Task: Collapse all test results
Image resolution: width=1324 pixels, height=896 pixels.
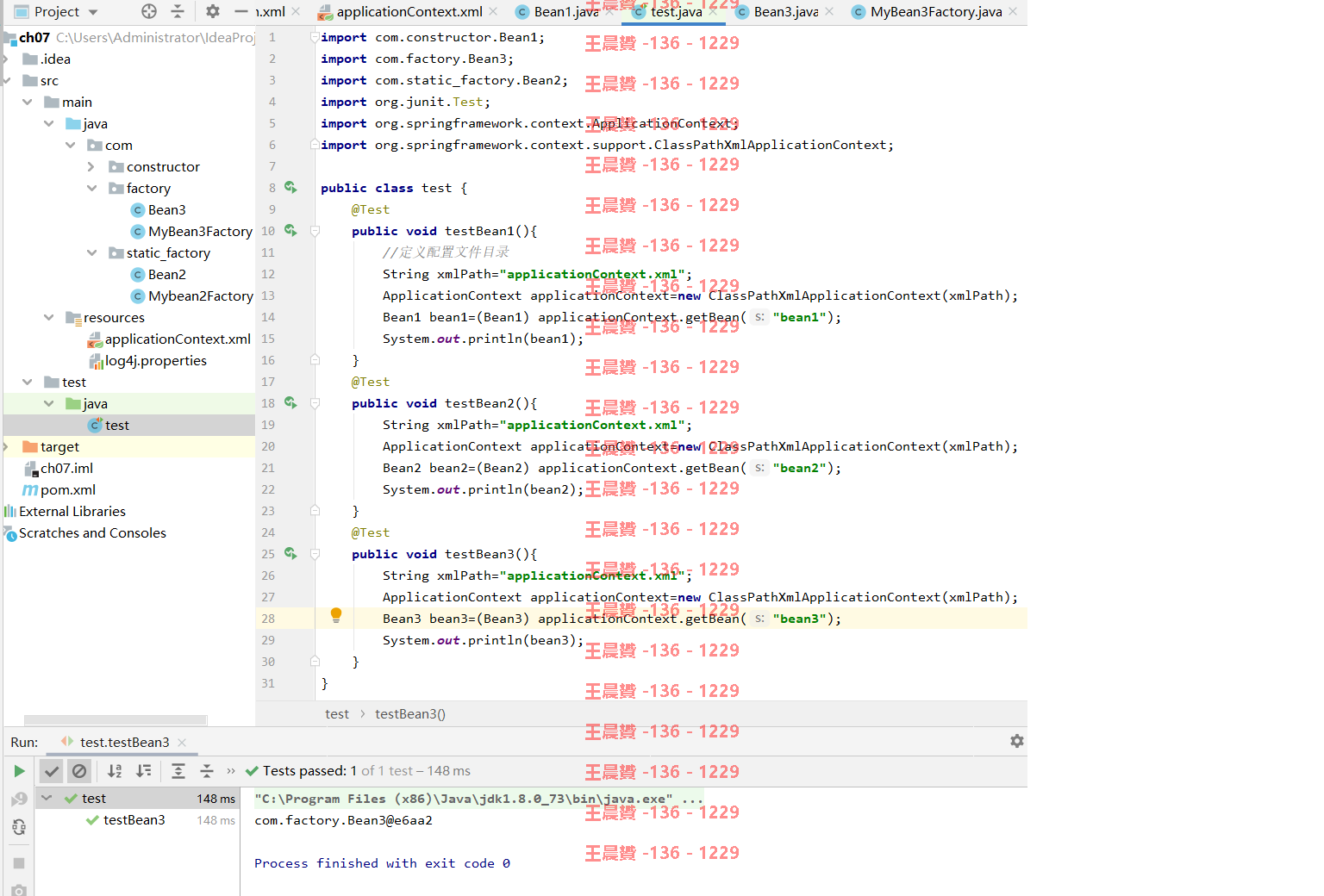Action: coord(206,771)
